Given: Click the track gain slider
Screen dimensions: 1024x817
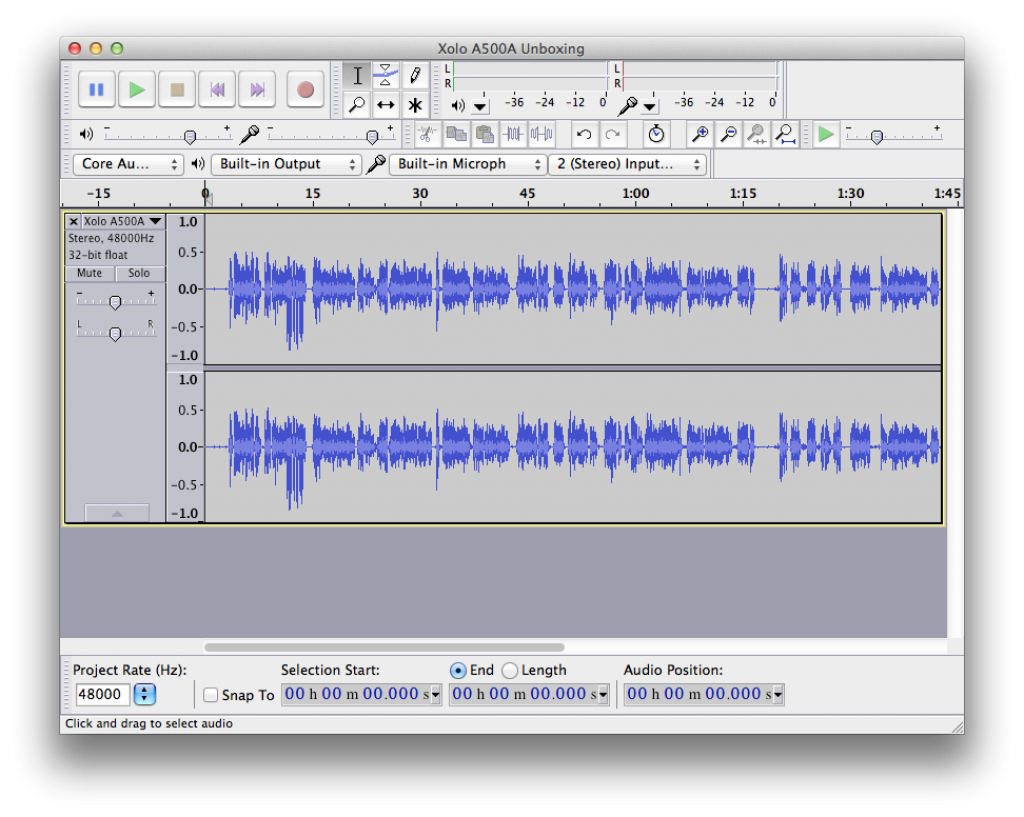Looking at the screenshot, I should pos(115,302).
